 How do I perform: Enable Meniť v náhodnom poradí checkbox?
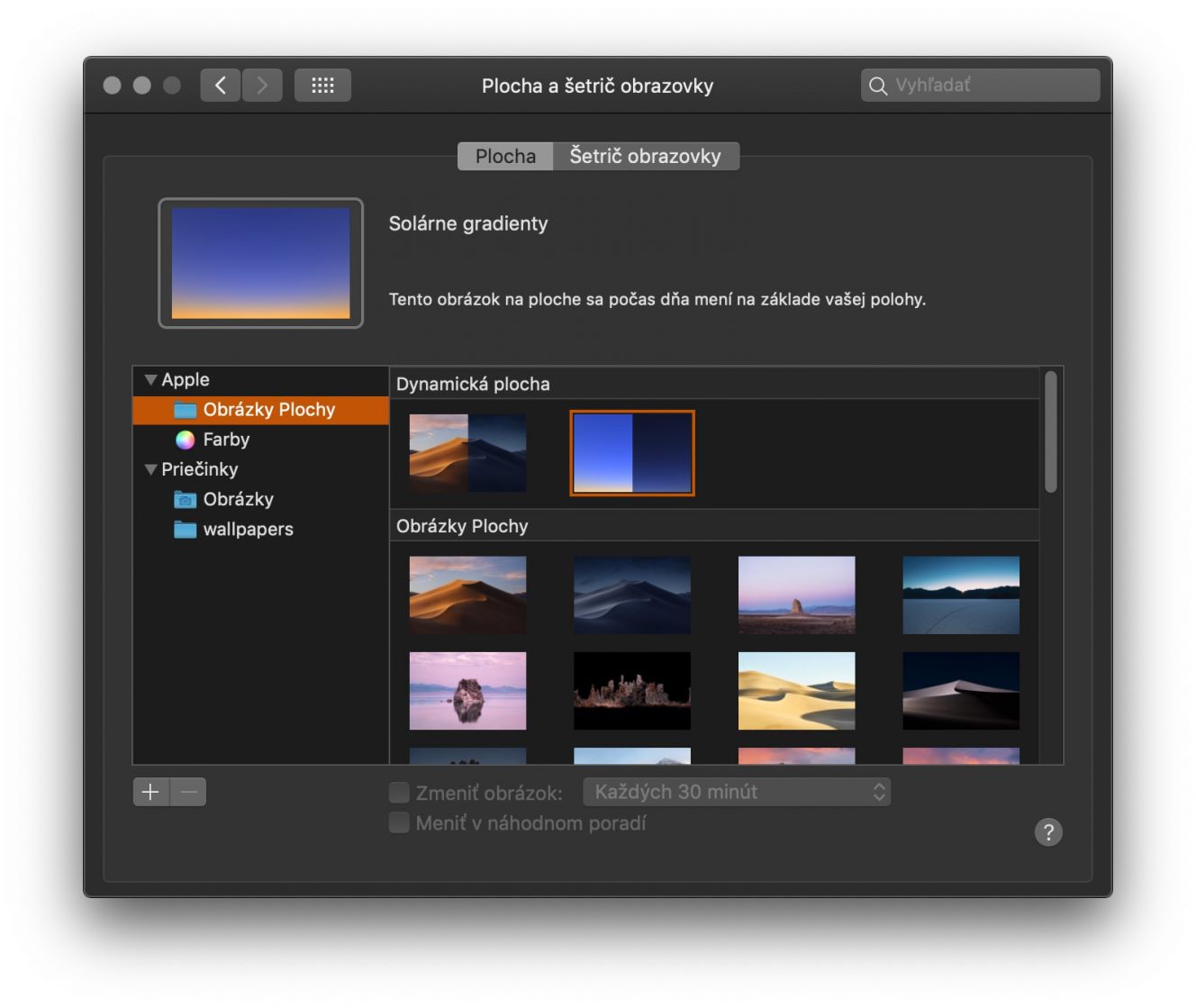tap(399, 822)
